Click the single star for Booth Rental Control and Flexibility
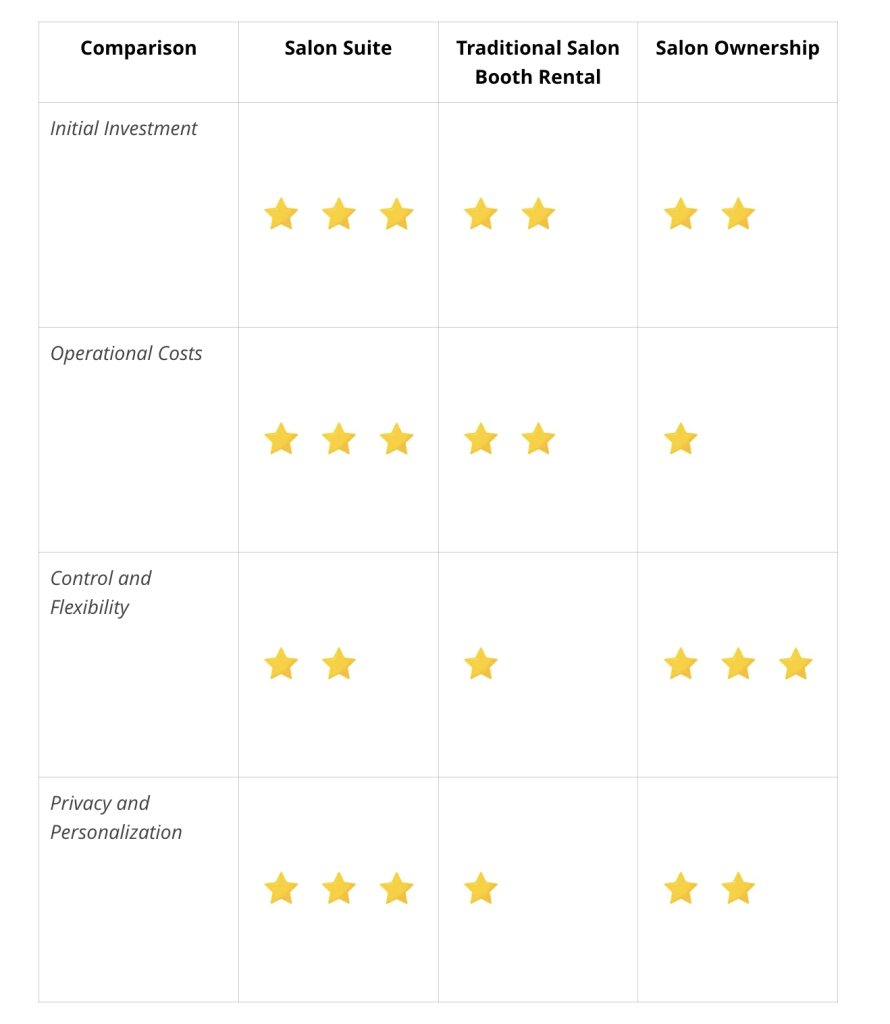890x1024 pixels. click(x=481, y=664)
